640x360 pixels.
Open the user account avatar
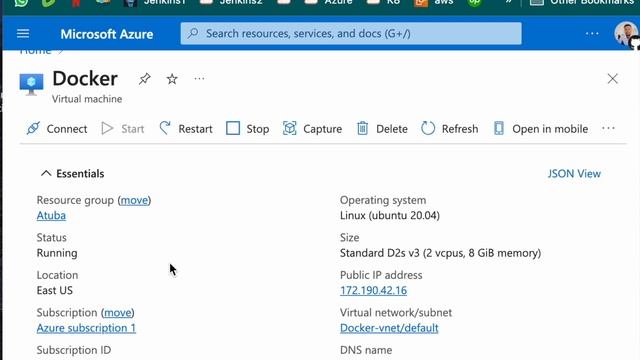click(x=626, y=33)
